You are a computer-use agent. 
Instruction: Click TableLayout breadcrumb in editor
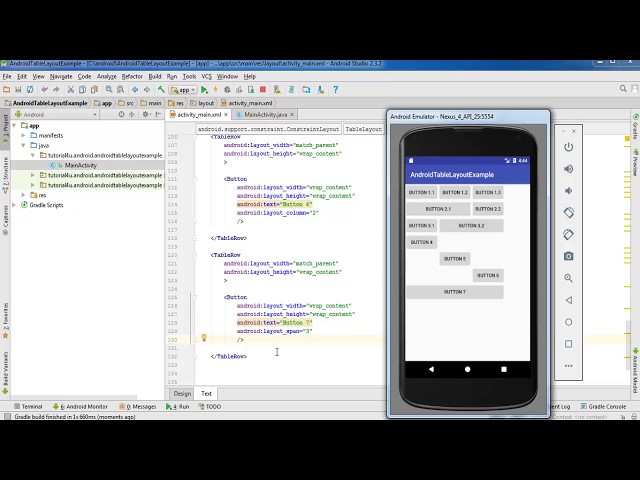click(x=363, y=129)
